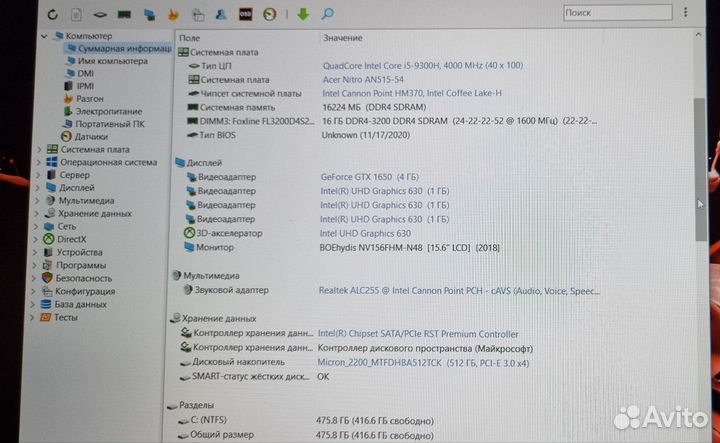Click the CPU chip toolbar icon
720x443 pixels.
pos(100,15)
